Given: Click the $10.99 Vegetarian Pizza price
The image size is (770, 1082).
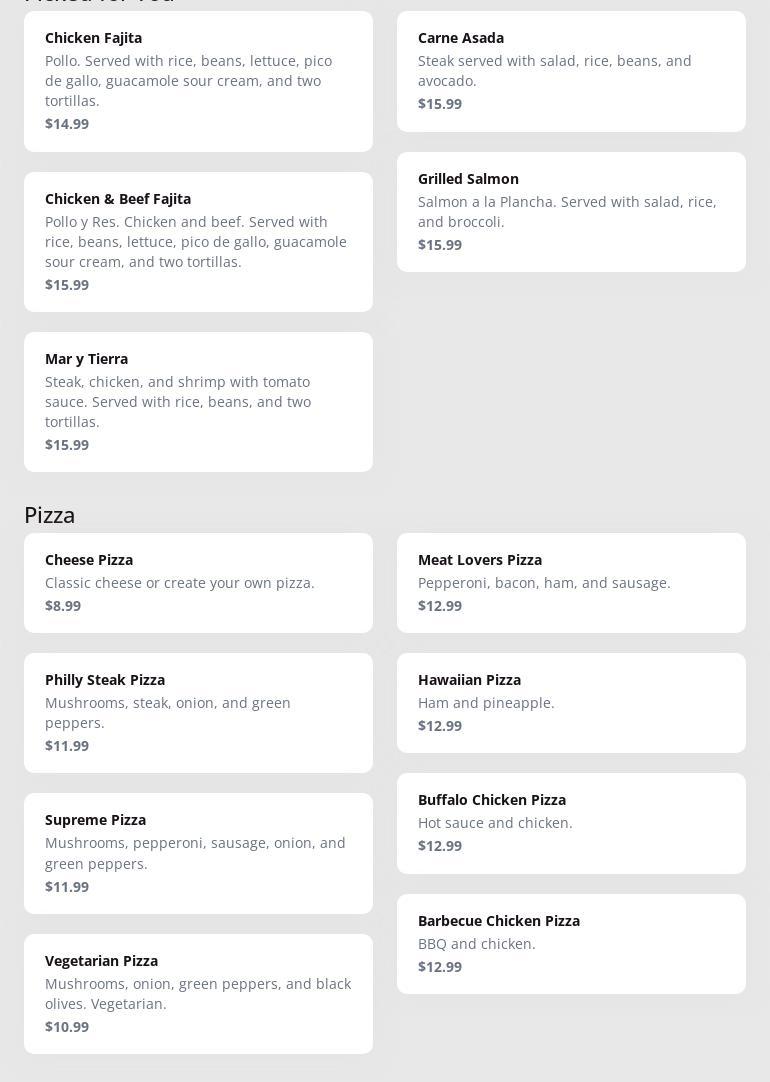Looking at the screenshot, I should pyautogui.click(x=67, y=1027).
